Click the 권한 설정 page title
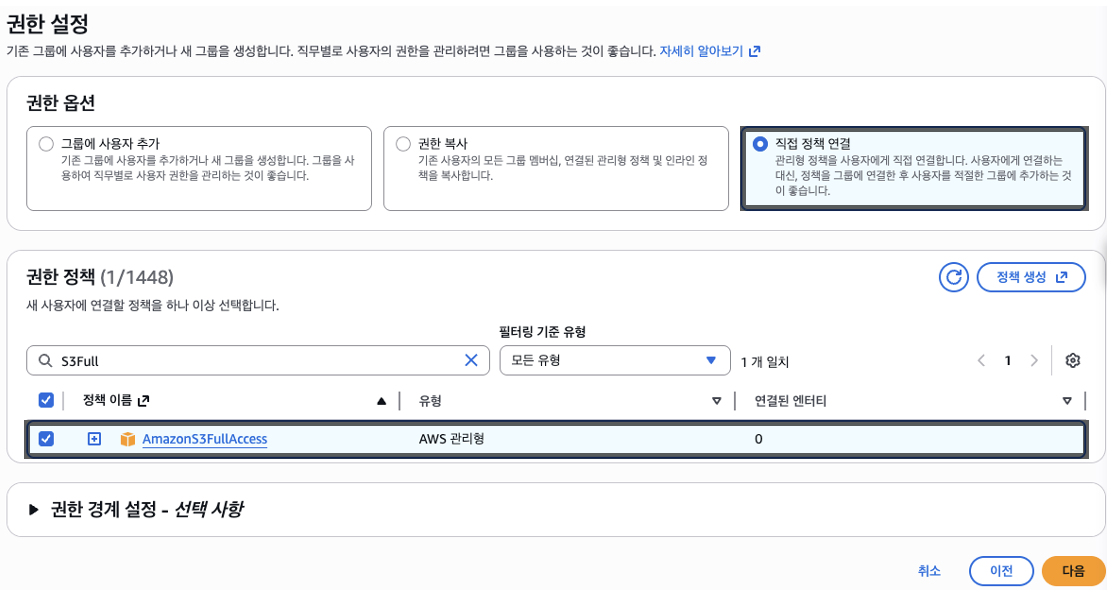1118x616 pixels. [x=47, y=24]
